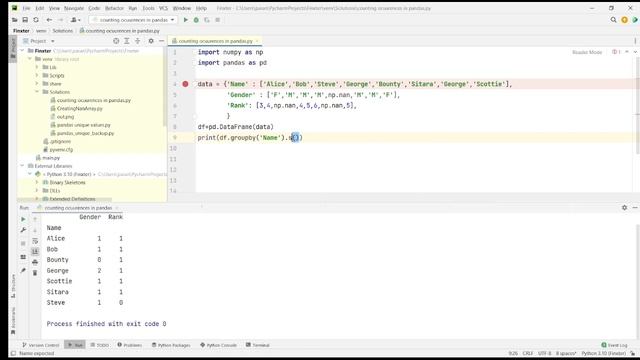Open the File menu
This screenshot has width=640, height=360.
[x=27, y=8]
